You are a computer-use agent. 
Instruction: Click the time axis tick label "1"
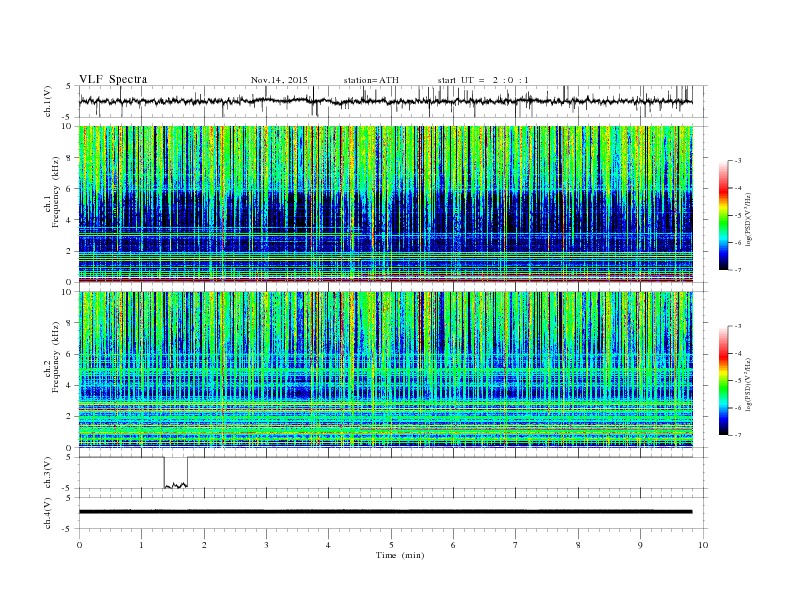(141, 545)
